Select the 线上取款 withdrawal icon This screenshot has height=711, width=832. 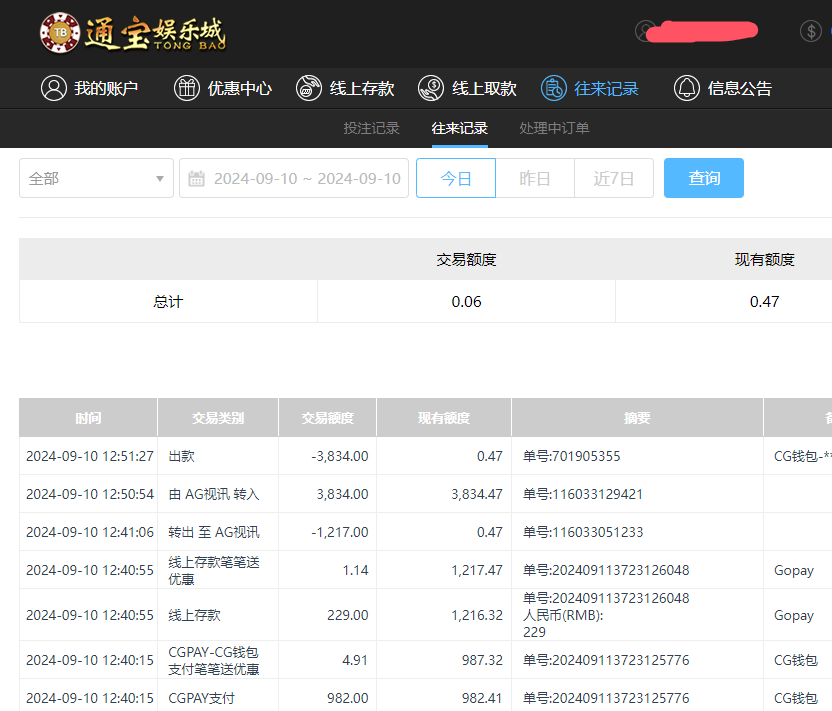point(431,88)
